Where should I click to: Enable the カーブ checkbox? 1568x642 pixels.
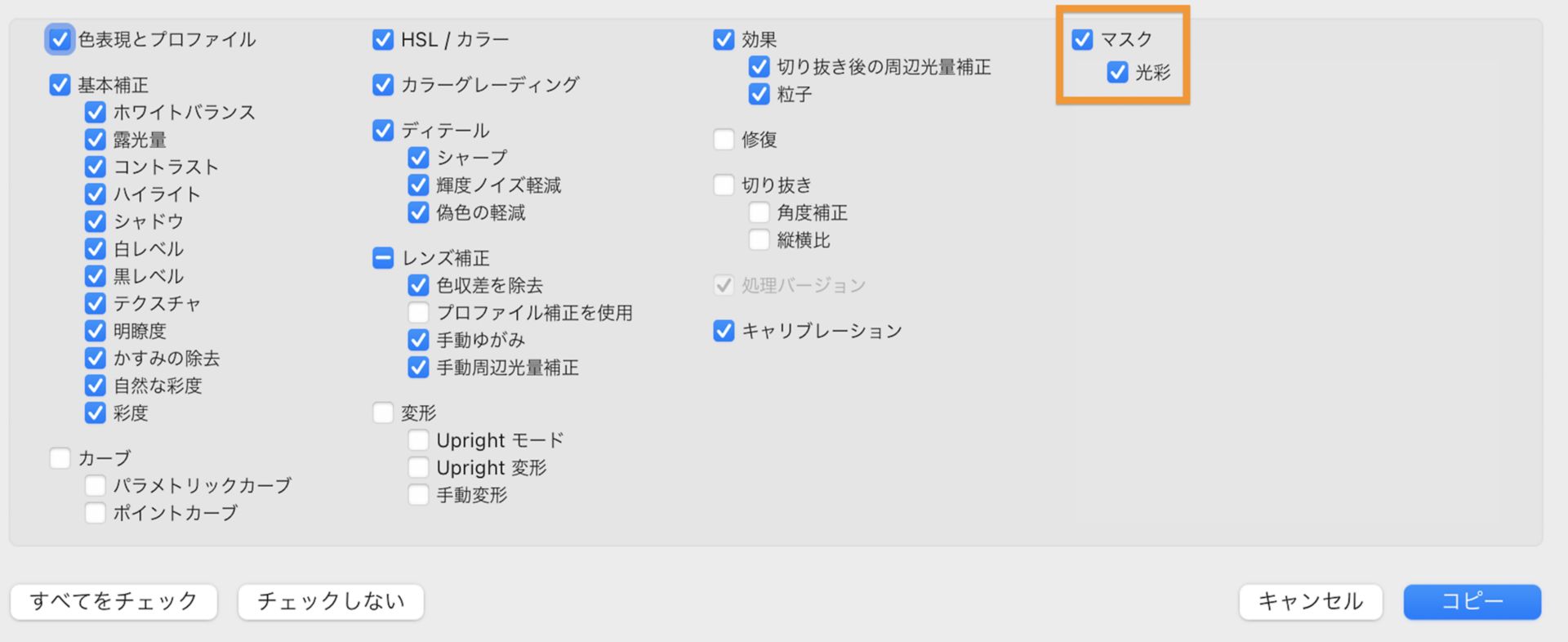[x=59, y=457]
